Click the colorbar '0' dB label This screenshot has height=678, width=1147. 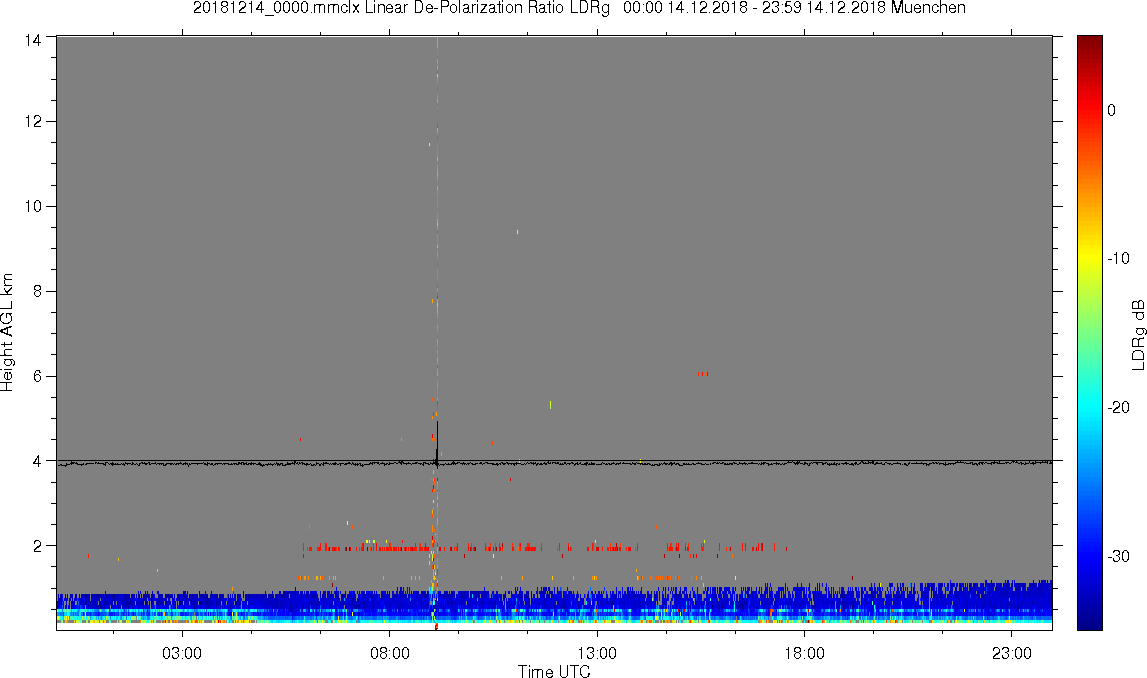tap(1111, 110)
